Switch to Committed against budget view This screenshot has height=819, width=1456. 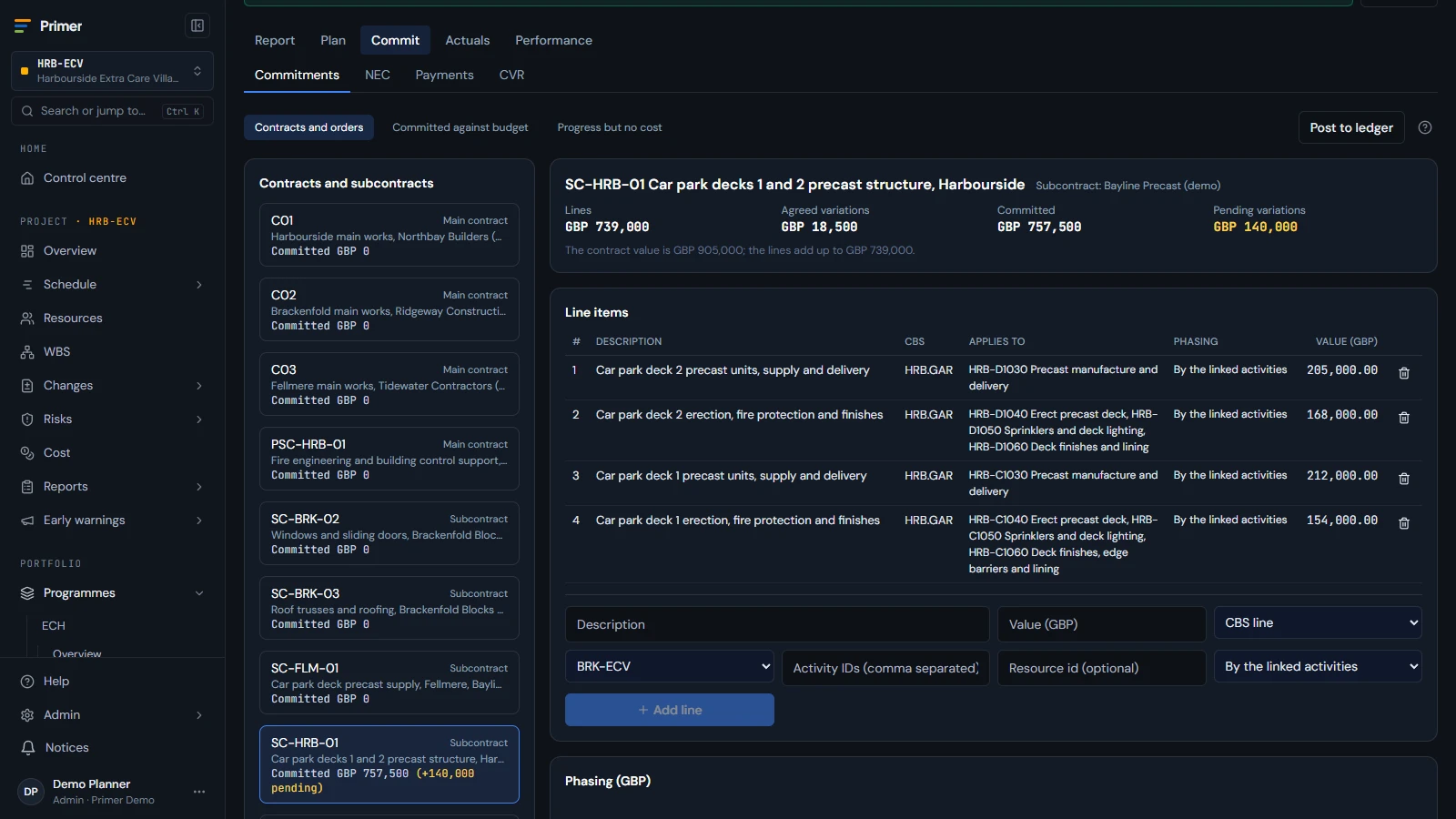pos(460,127)
